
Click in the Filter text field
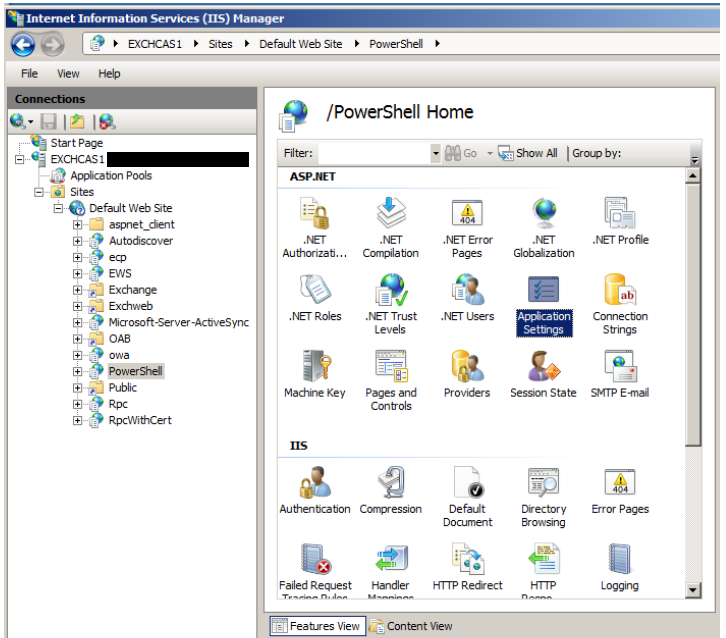click(x=375, y=153)
